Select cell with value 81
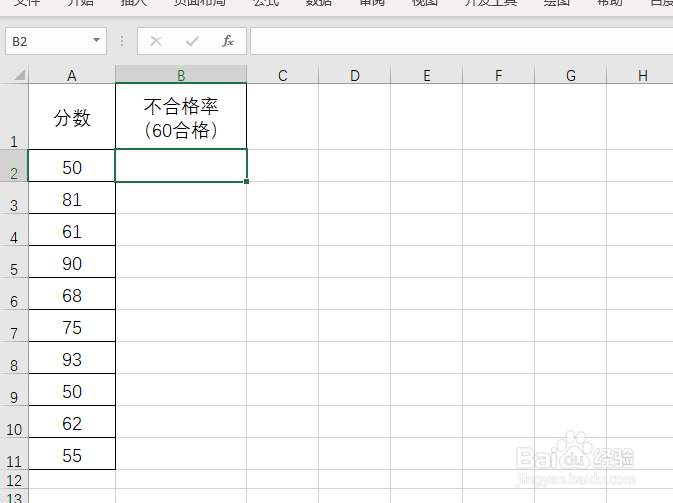The width and height of the screenshot is (673, 503). click(x=72, y=197)
